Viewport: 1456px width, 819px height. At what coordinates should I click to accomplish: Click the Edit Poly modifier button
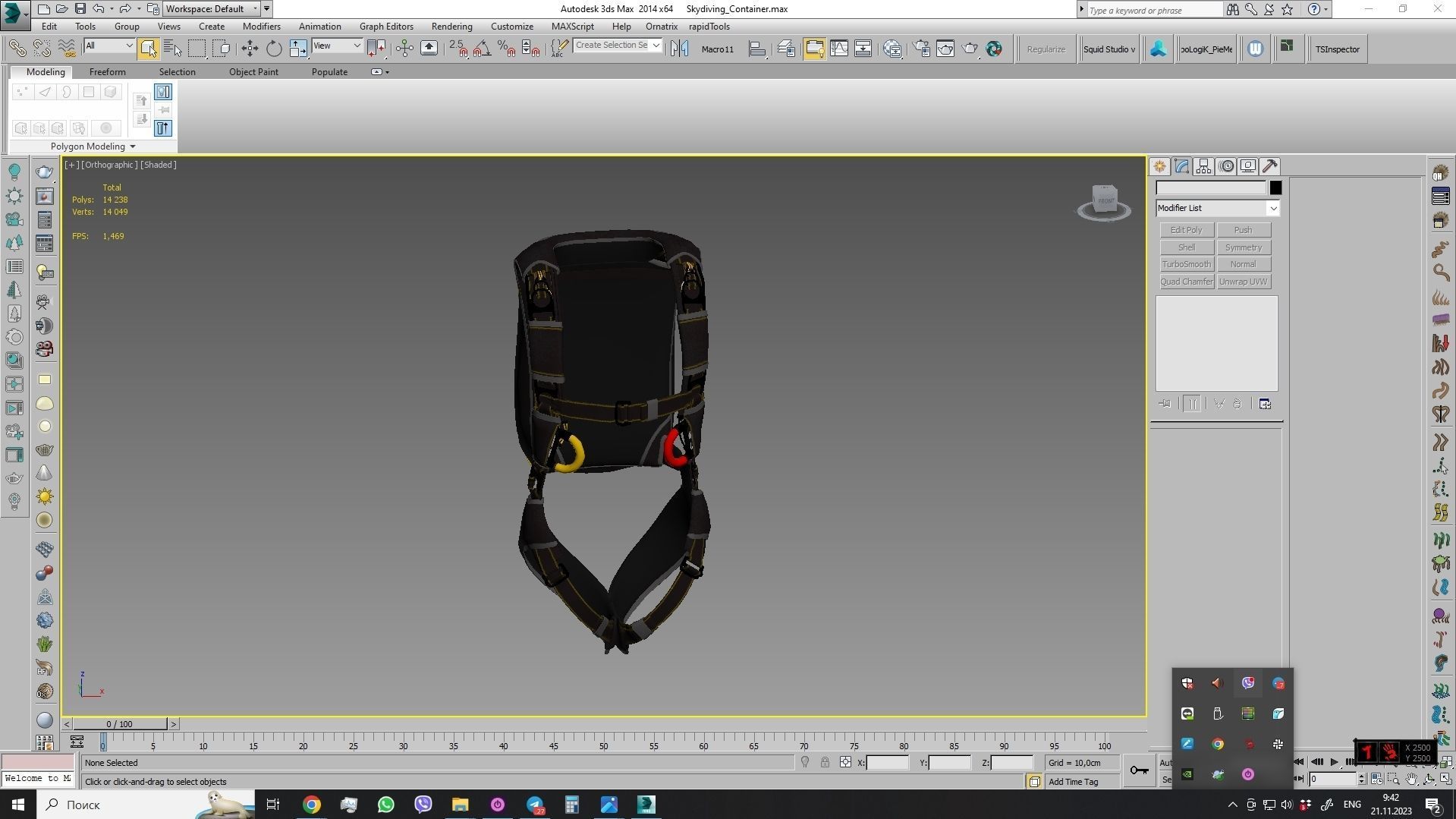1187,230
